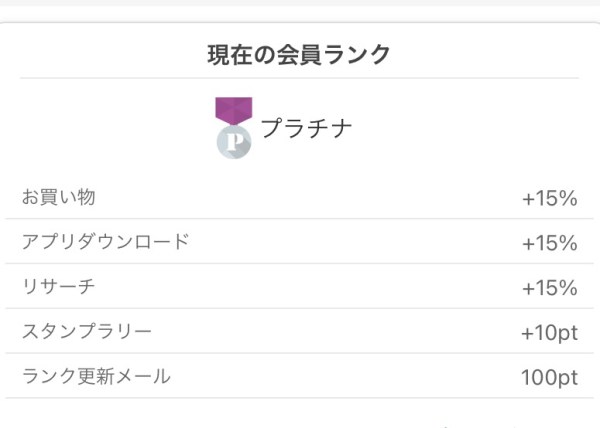This screenshot has width=600, height=428.
Task: Tap the +15% bonus next to リサーチ
Action: click(x=549, y=288)
